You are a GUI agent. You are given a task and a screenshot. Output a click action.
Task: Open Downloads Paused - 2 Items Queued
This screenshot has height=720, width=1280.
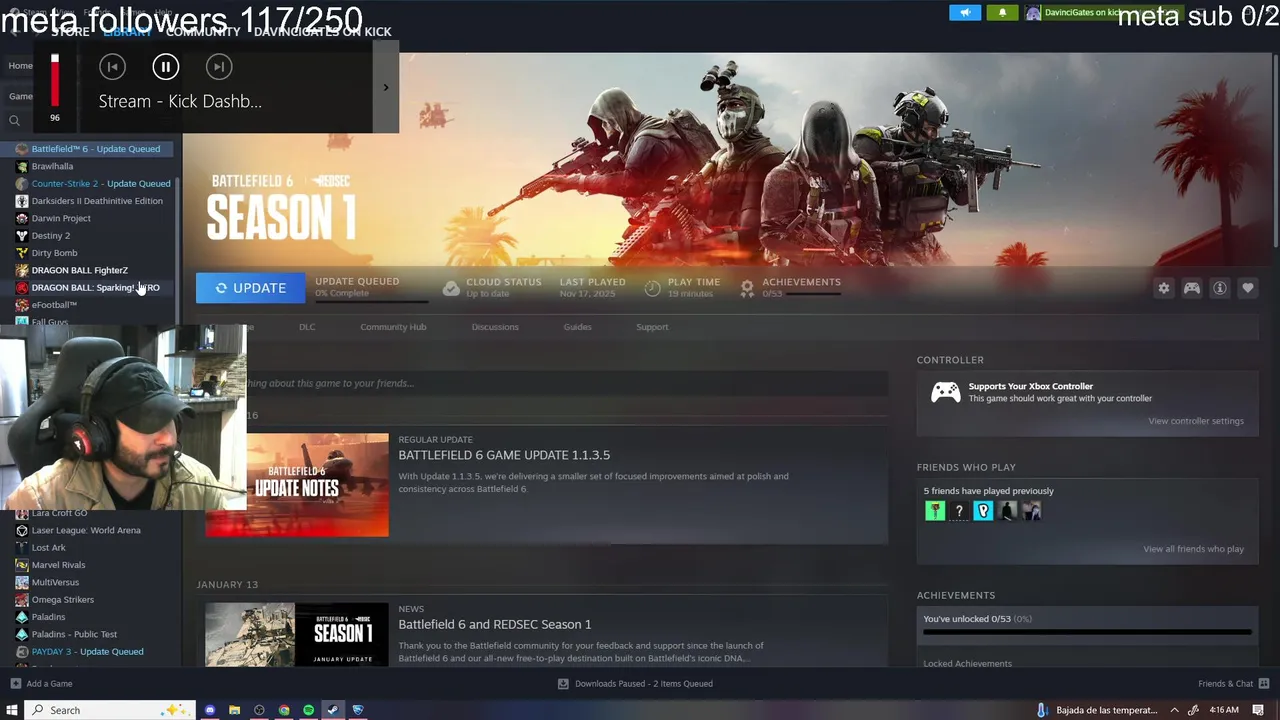click(x=635, y=684)
